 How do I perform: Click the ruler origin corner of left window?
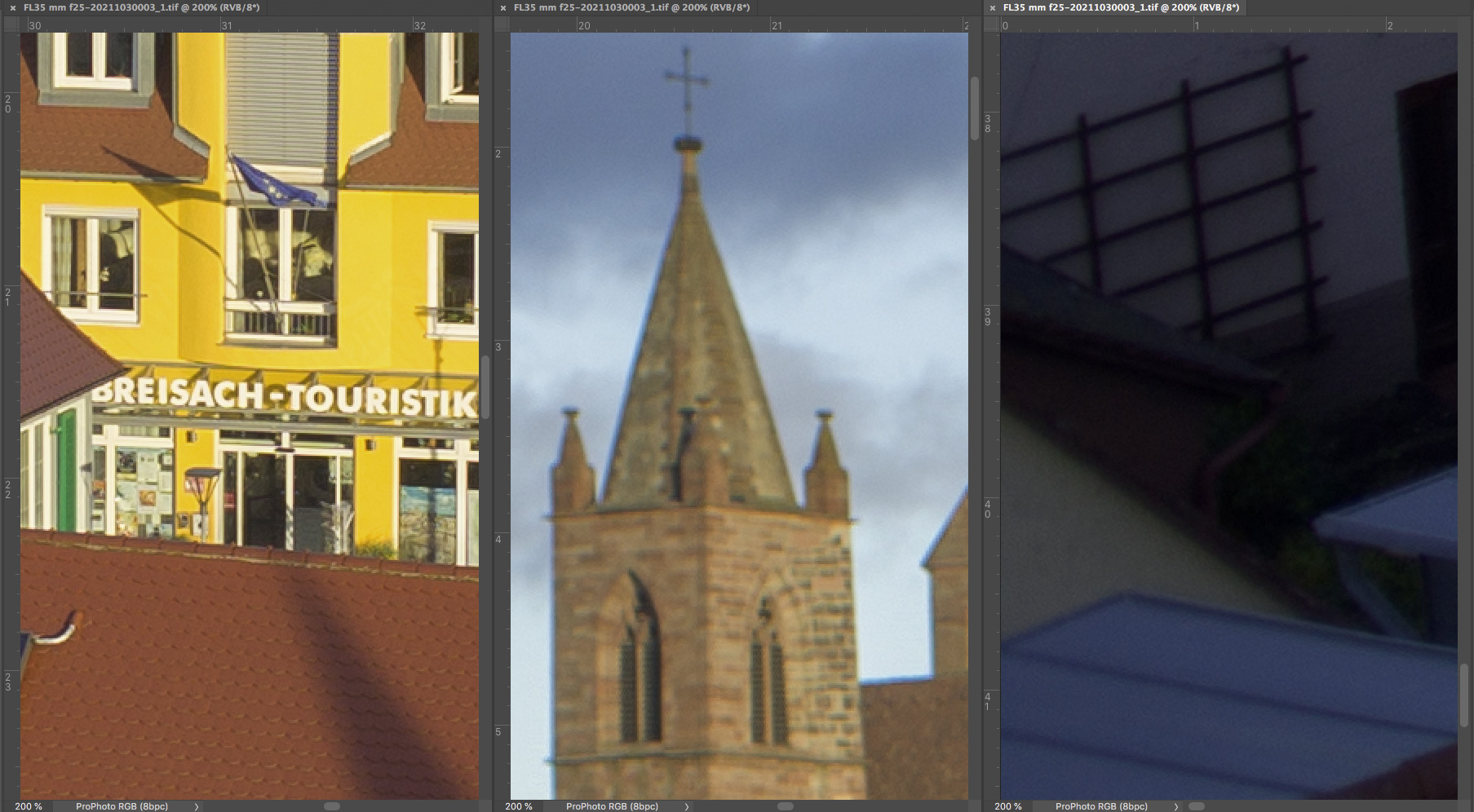pyautogui.click(x=11, y=24)
